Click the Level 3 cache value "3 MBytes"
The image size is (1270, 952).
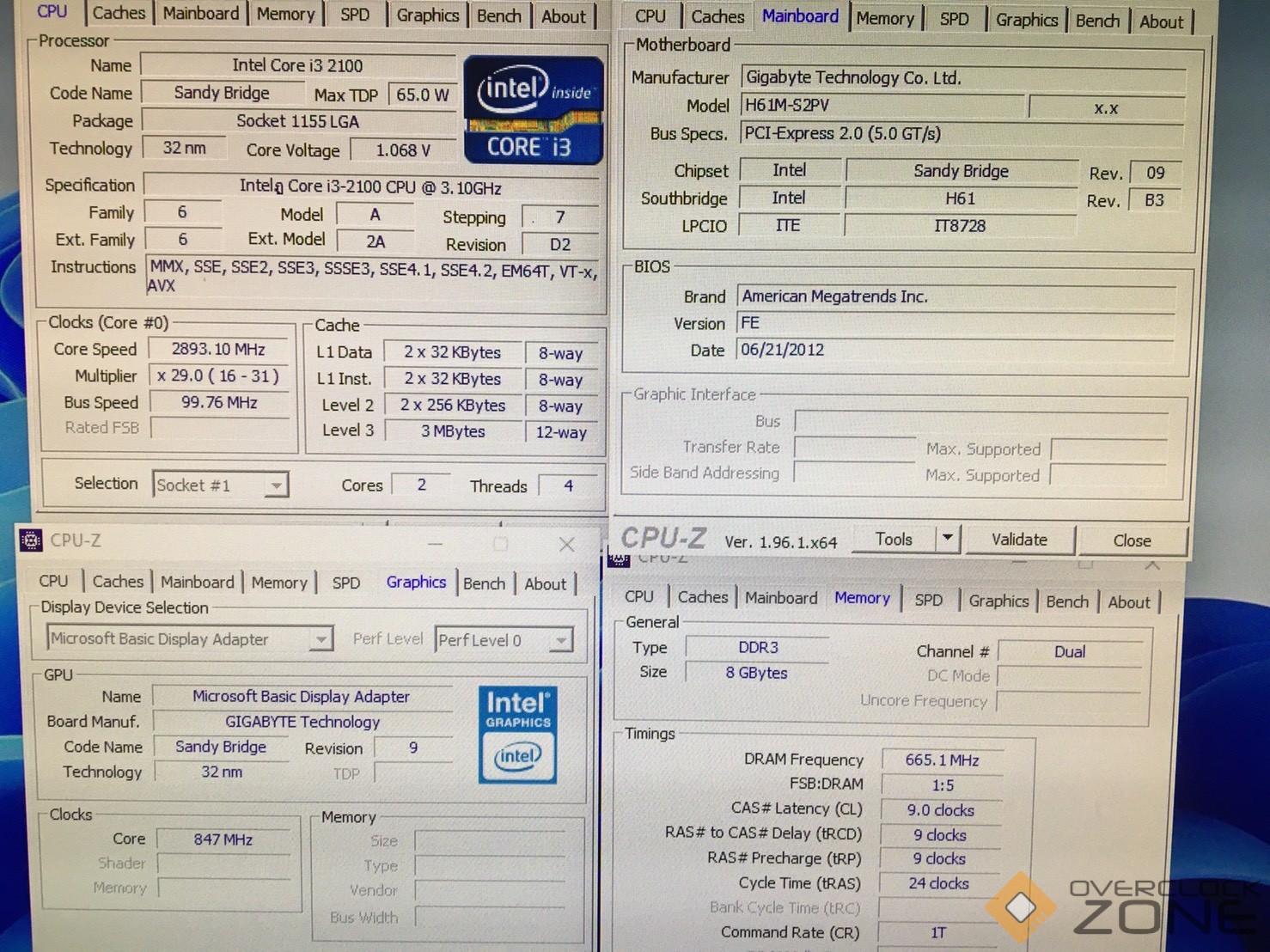(453, 431)
